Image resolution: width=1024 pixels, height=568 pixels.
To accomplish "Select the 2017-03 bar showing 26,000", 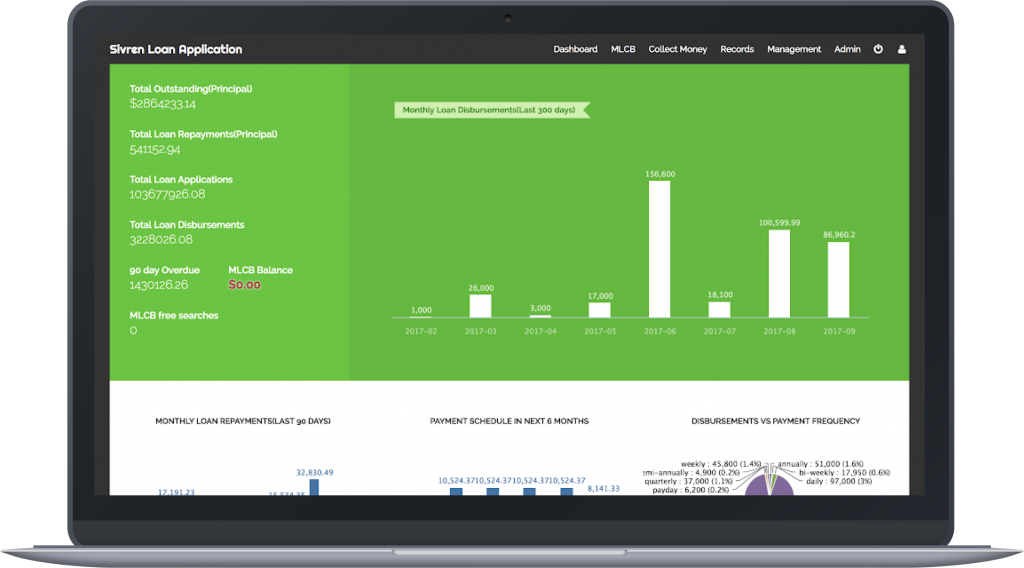I will click(480, 305).
